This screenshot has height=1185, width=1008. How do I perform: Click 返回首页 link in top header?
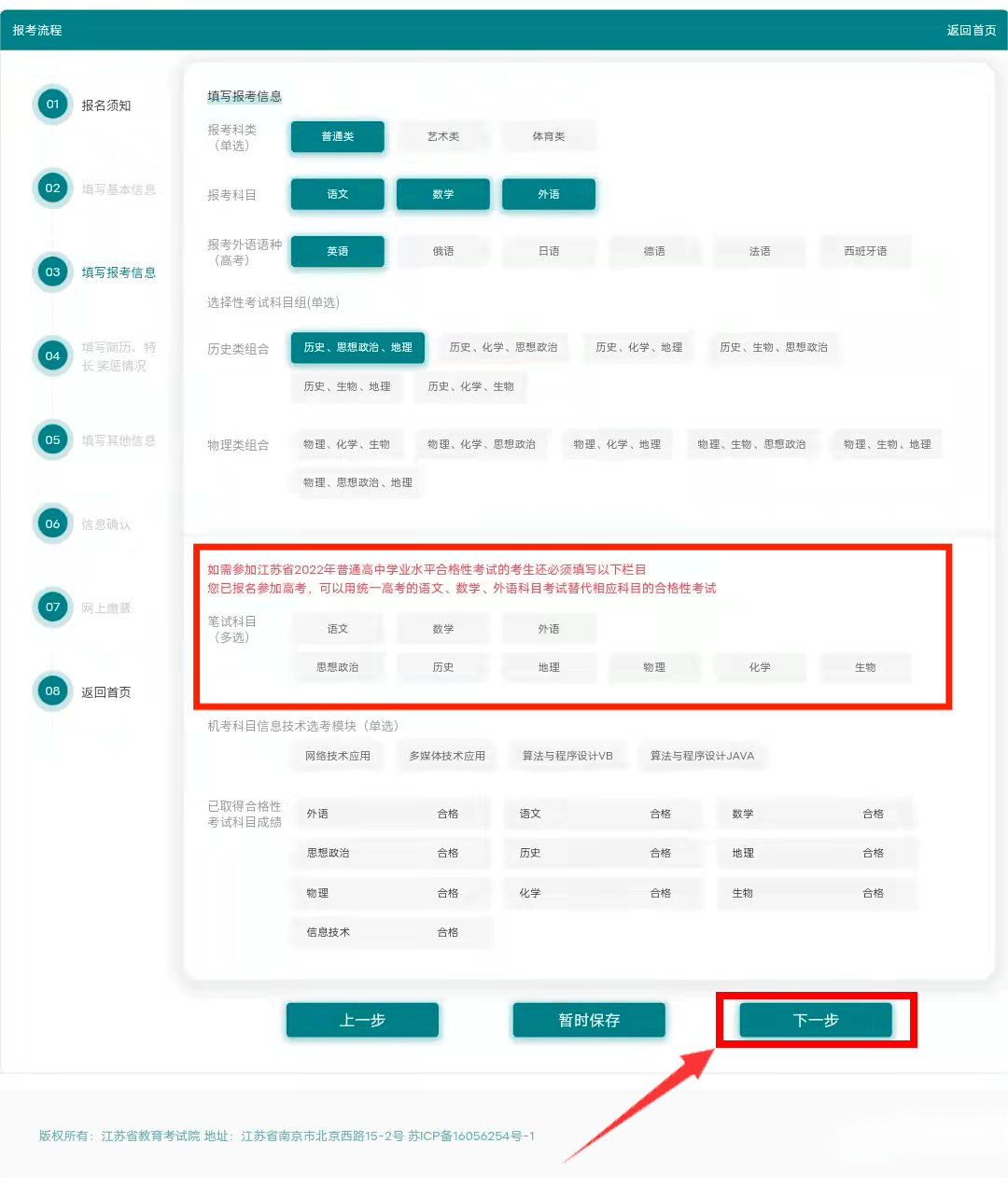point(971,30)
